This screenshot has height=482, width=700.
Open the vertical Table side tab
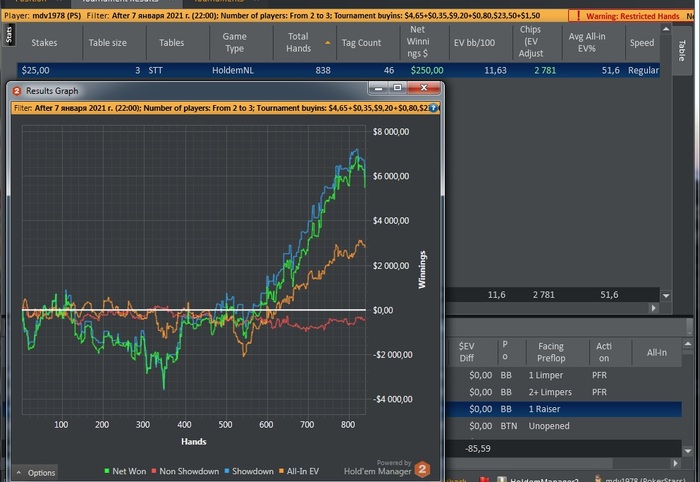(681, 50)
